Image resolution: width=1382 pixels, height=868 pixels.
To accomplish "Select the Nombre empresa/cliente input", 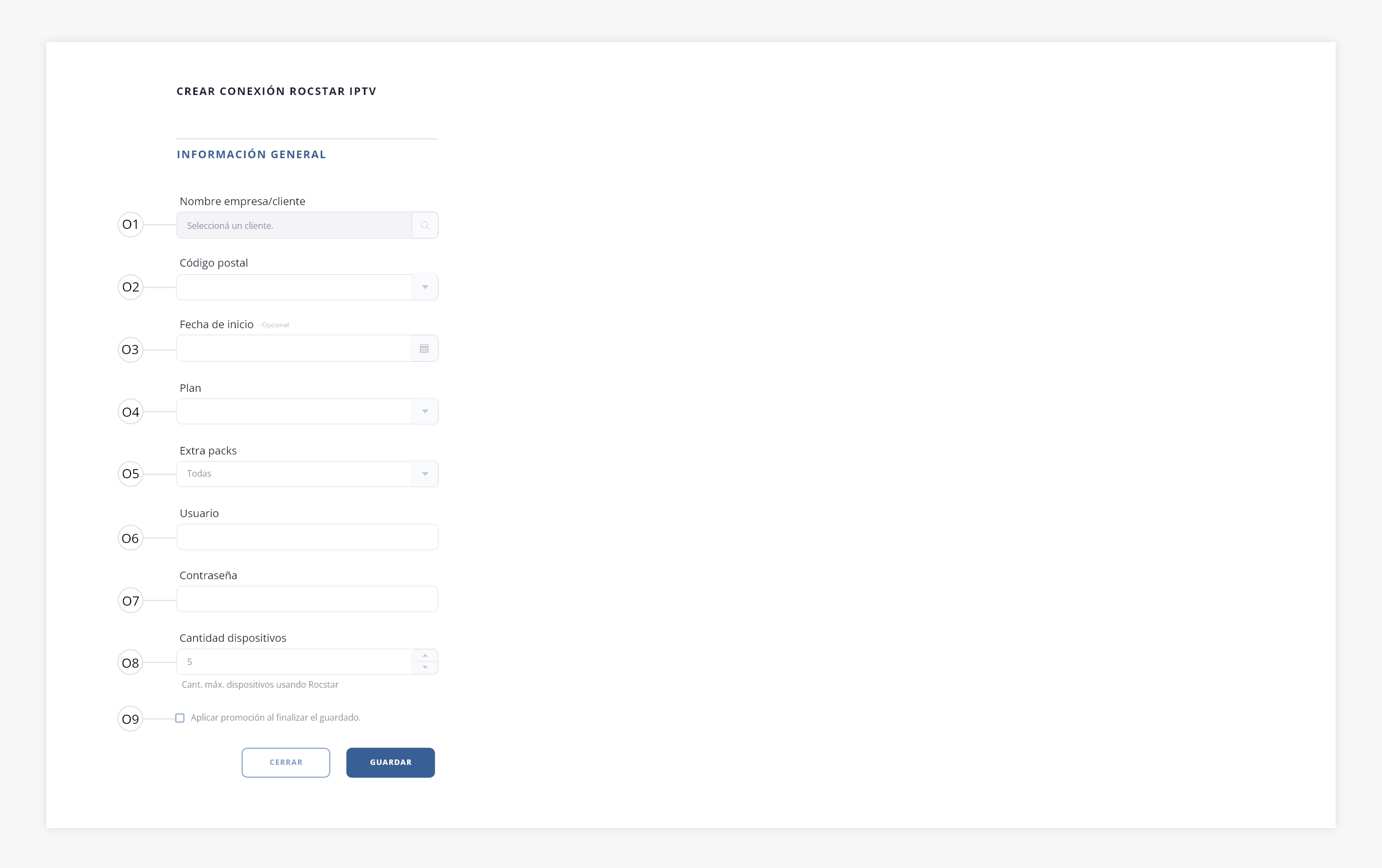I will pyautogui.click(x=294, y=226).
